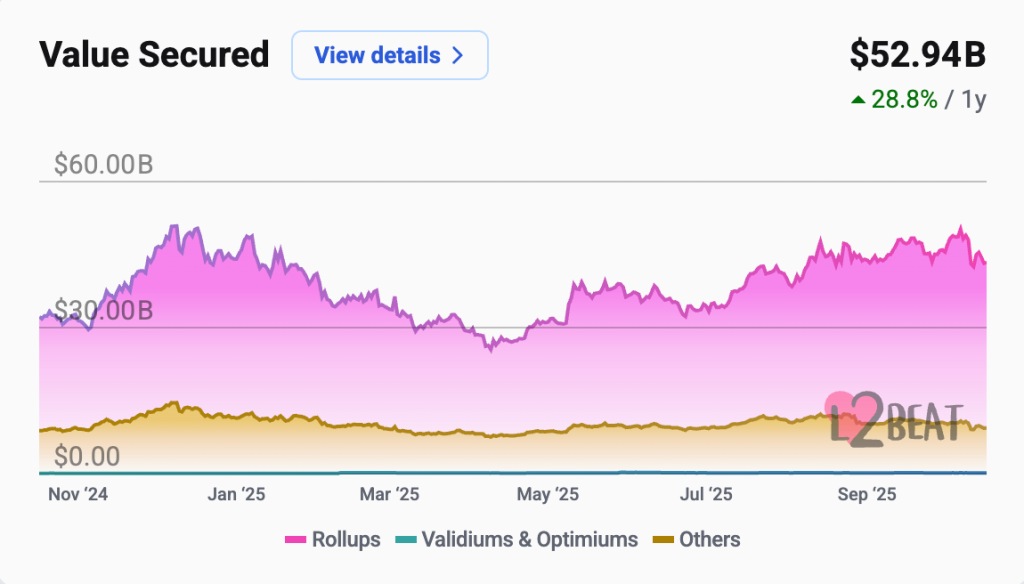The width and height of the screenshot is (1024, 584).
Task: Click the $52.94B total value
Action: (x=917, y=55)
